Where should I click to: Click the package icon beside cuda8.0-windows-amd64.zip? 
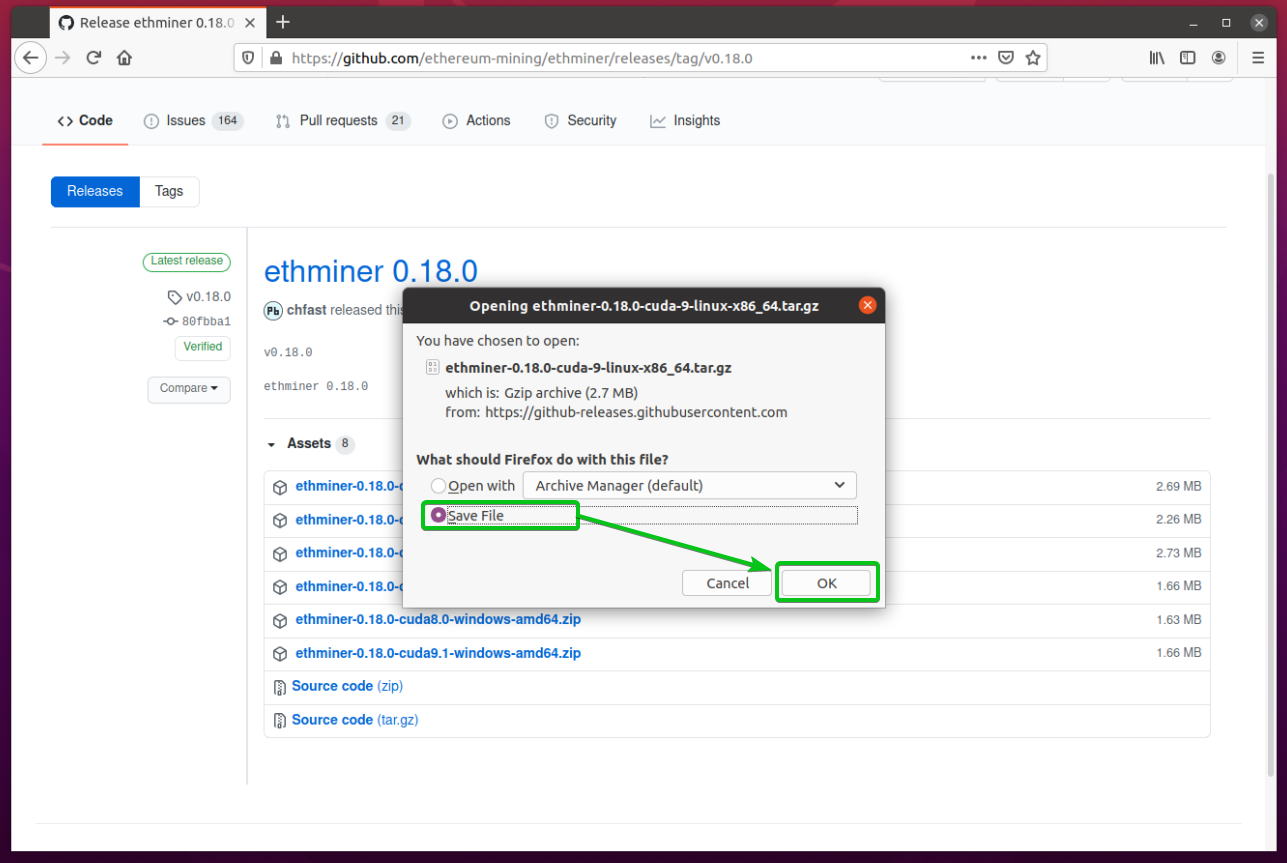[280, 620]
